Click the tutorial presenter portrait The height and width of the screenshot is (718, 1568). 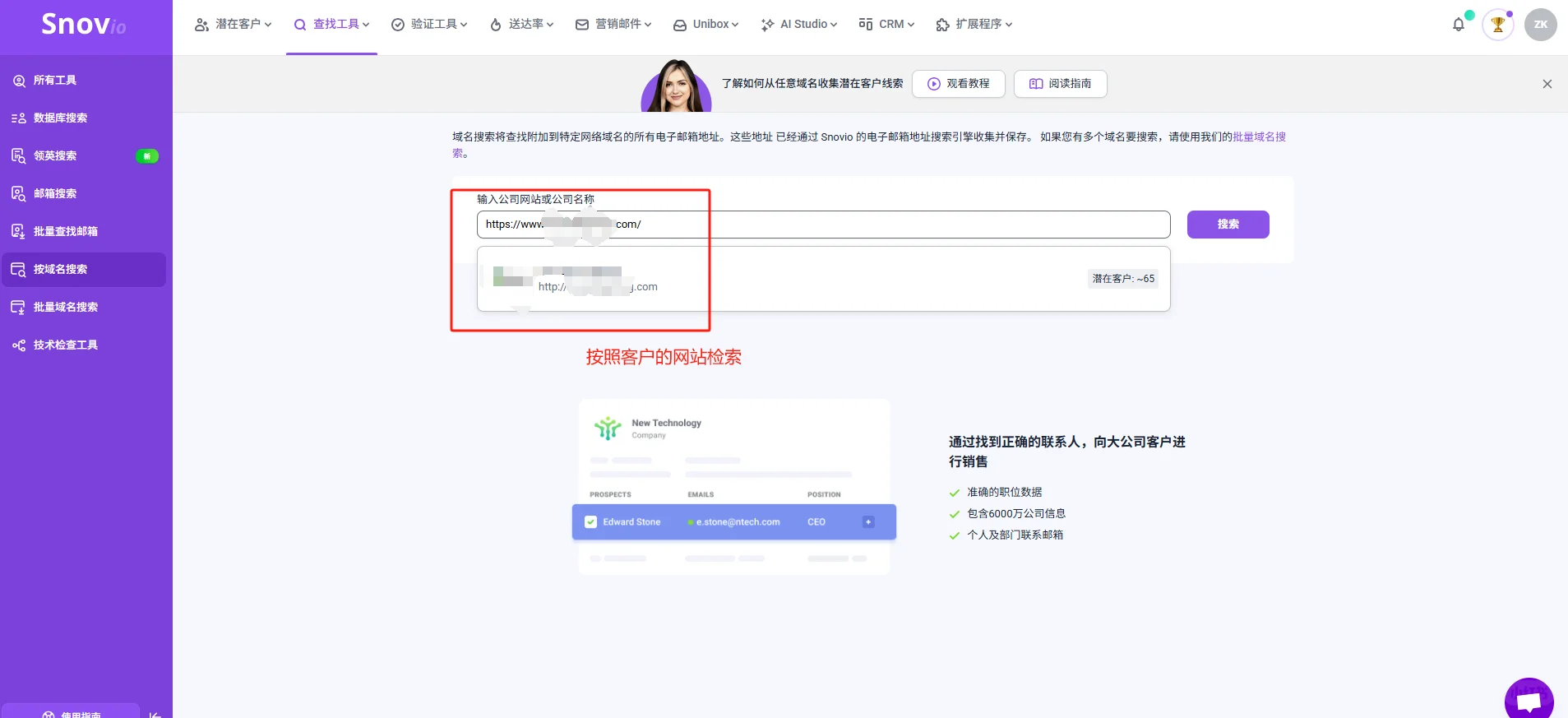point(677,86)
